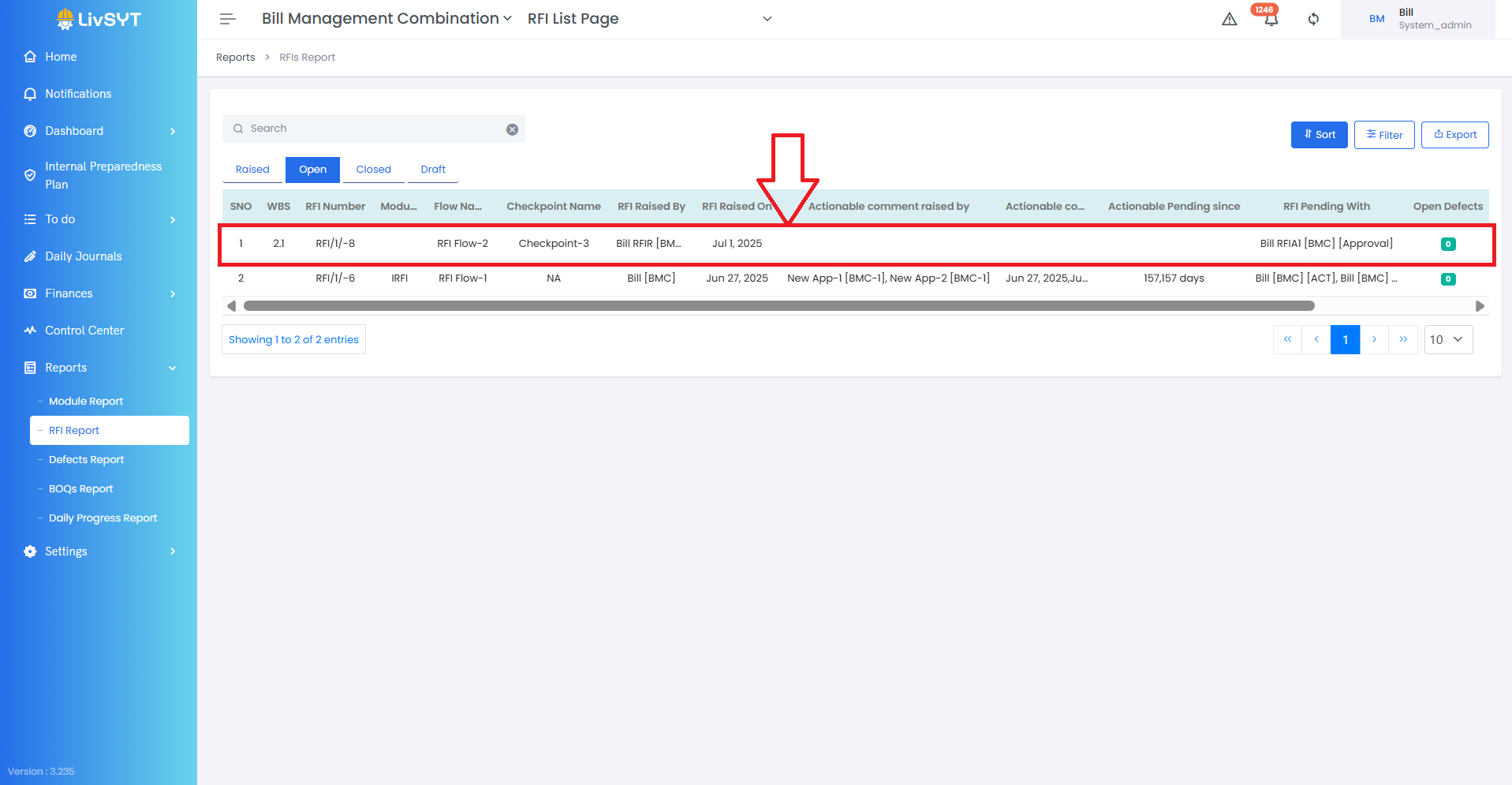Open the page size dropdown showing 10
The image size is (1512, 785).
tap(1448, 339)
